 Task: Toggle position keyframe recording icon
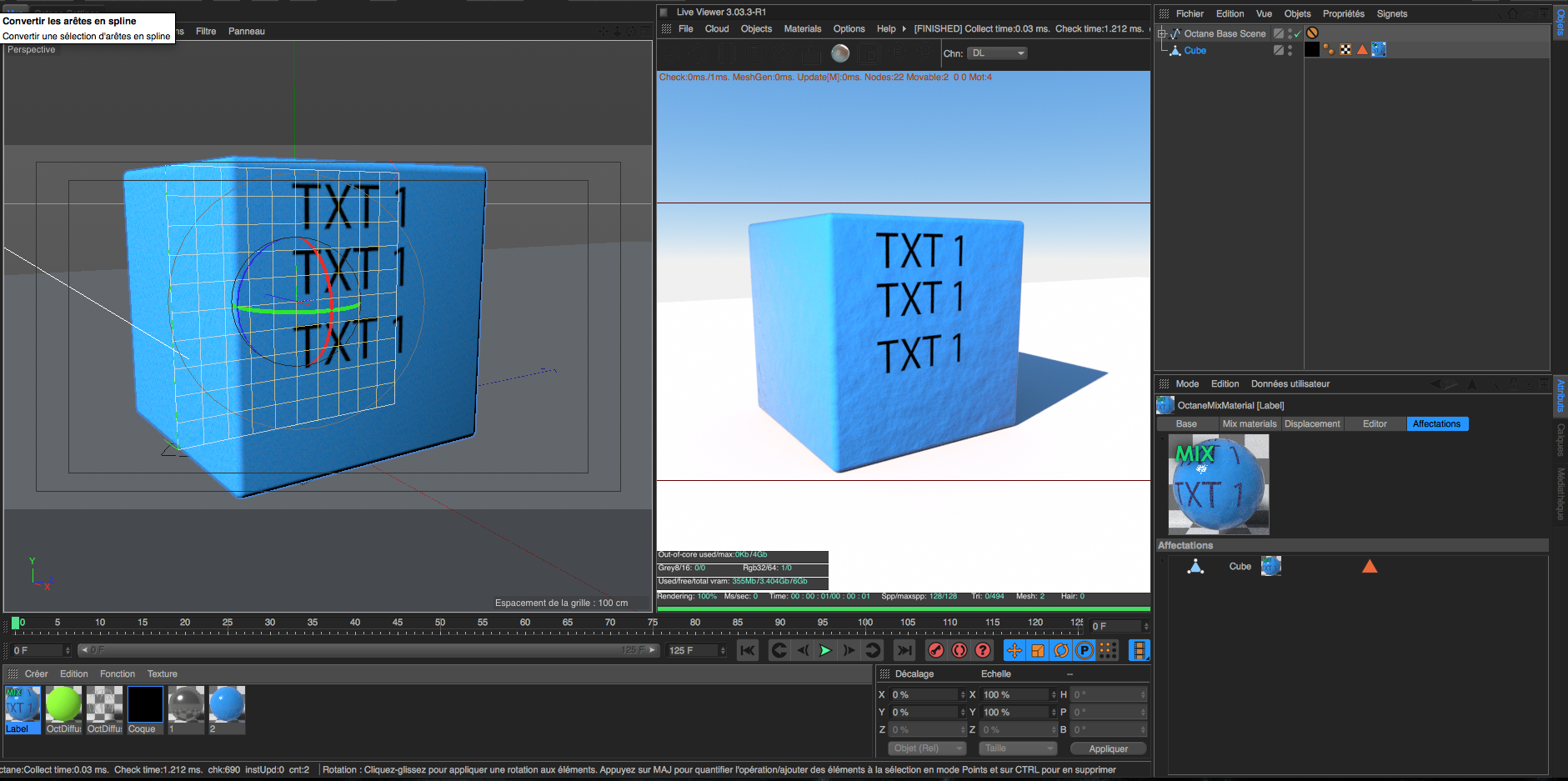[1014, 650]
